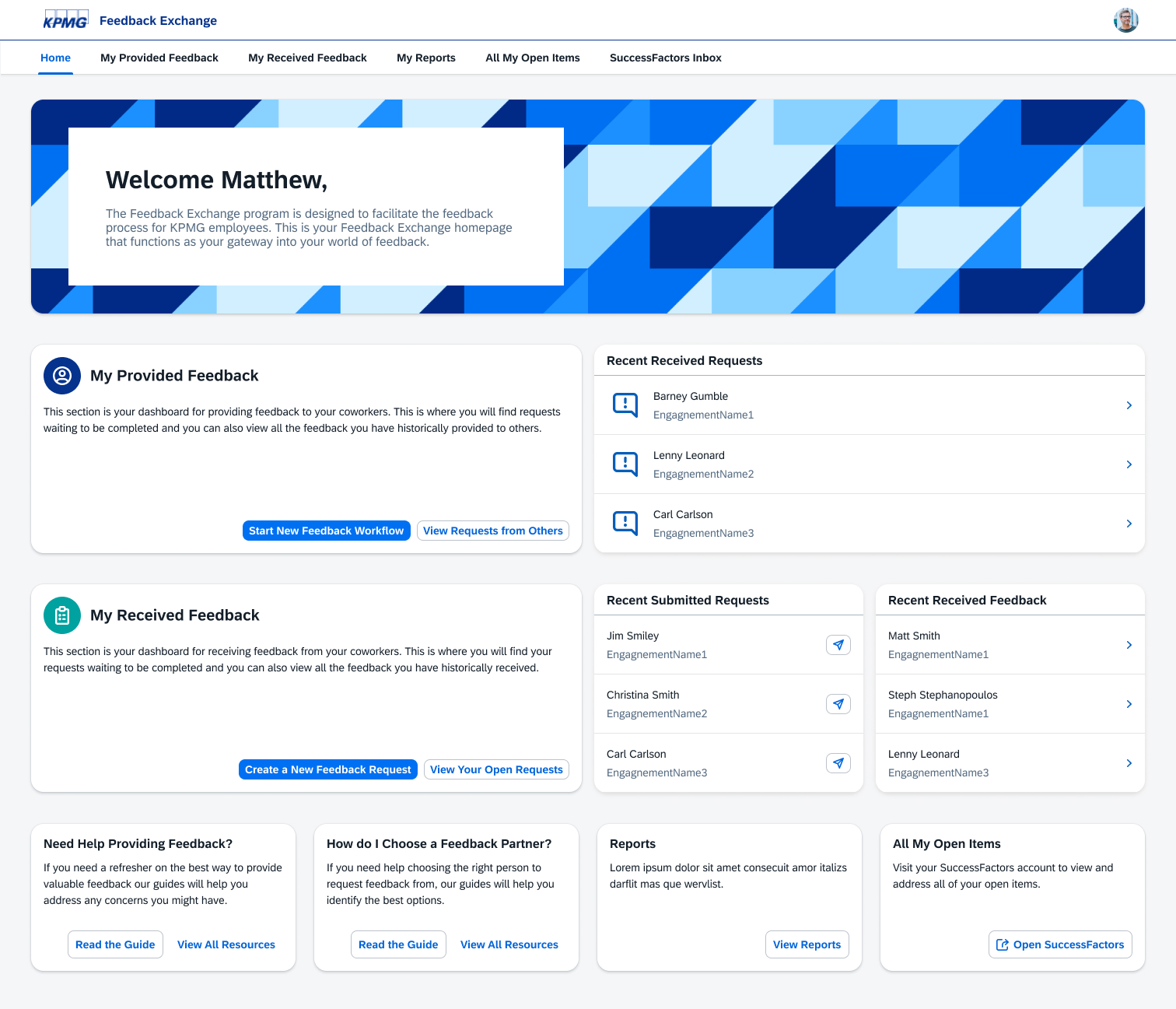
Task: Open the user profile avatar
Action: pos(1125,20)
